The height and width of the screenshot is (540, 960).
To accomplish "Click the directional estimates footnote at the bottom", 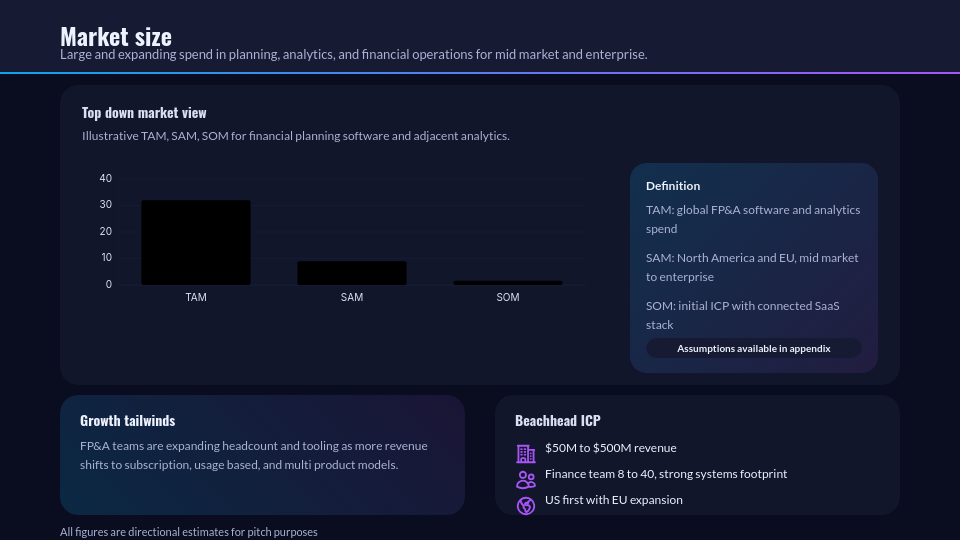I will pos(188,532).
